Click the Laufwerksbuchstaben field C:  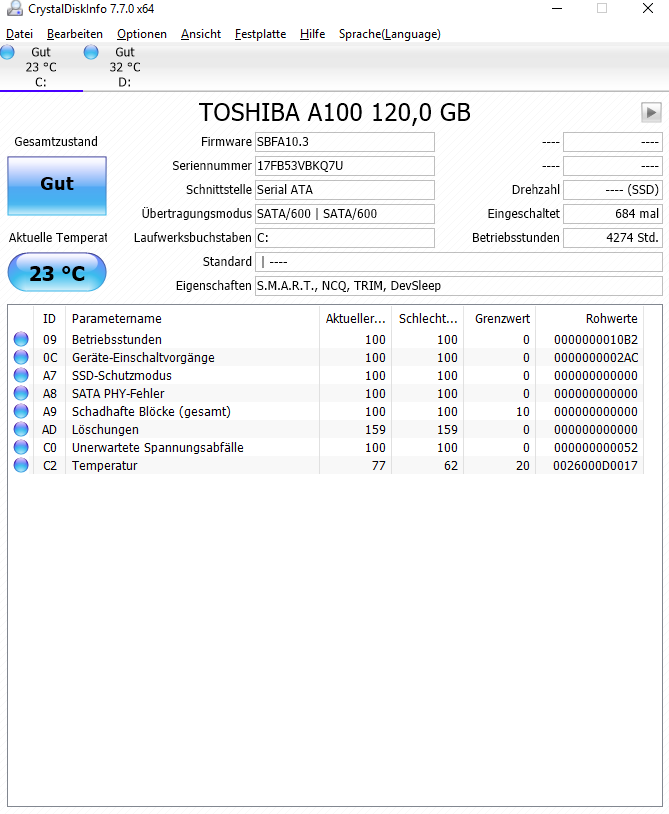[345, 238]
